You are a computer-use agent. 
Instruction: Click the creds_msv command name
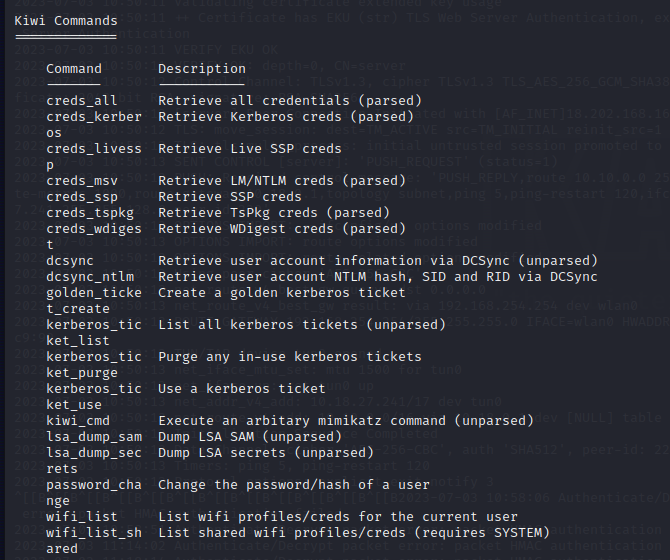coord(82,181)
